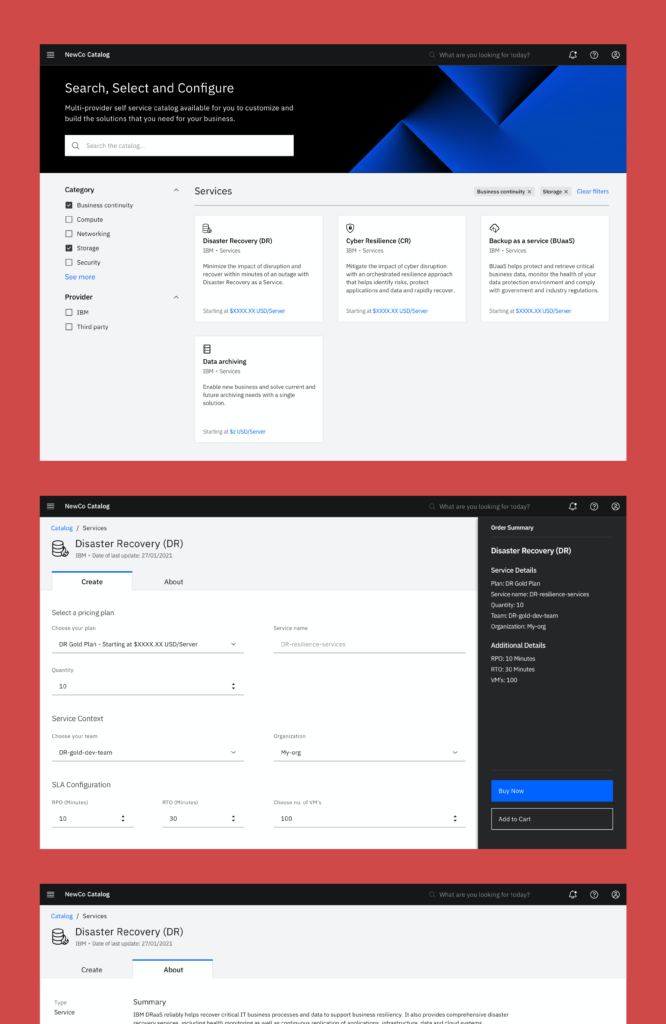Viewport: 666px width, 1024px height.
Task: Open the Choose your plan dropdown
Action: click(147, 645)
